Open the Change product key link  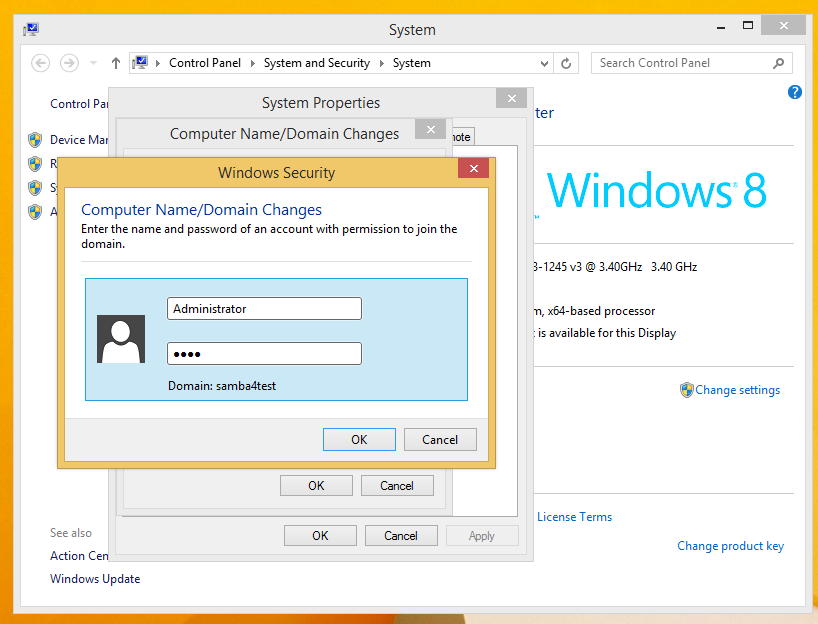tap(730, 546)
